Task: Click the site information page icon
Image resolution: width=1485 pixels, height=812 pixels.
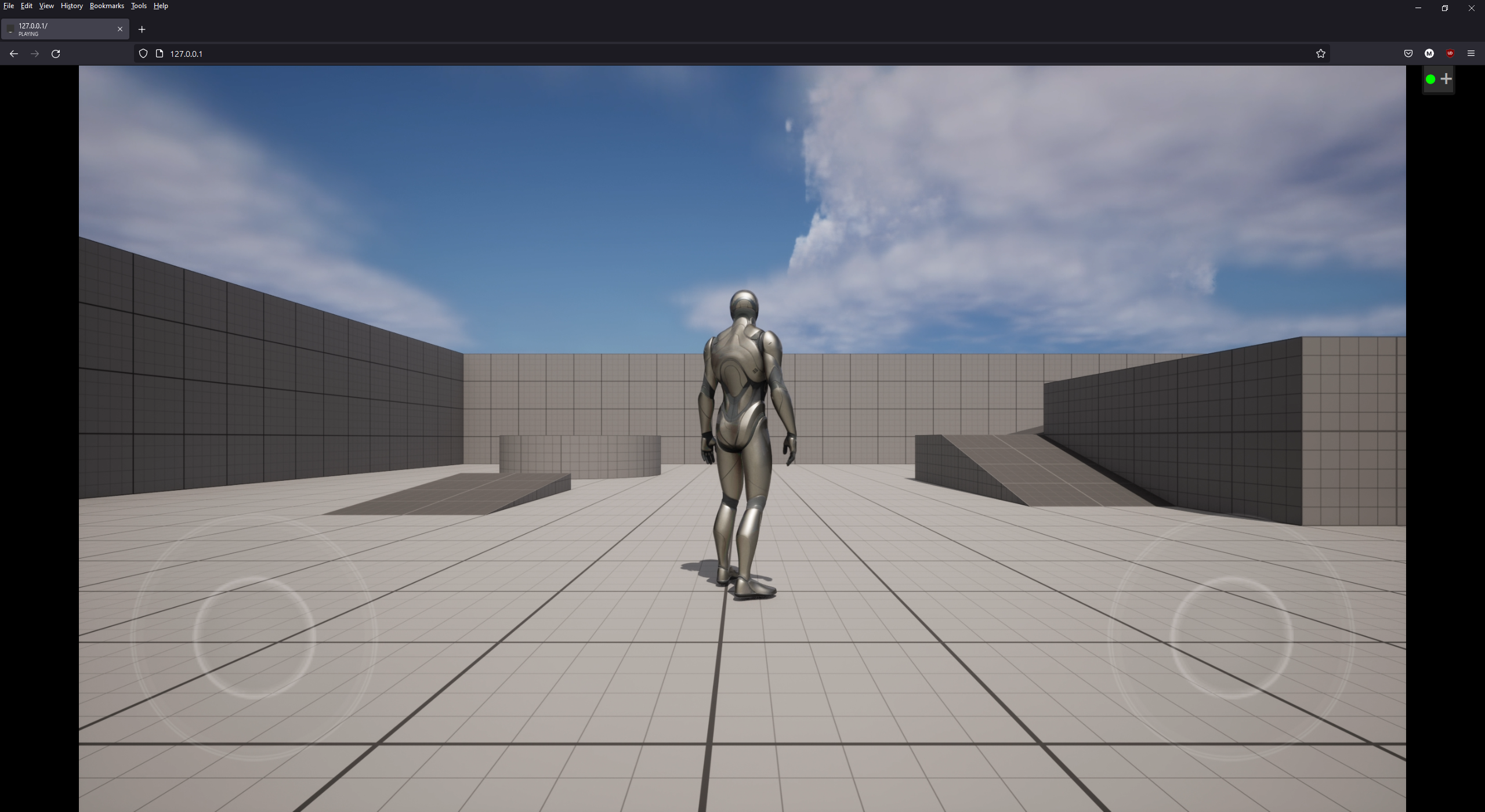Action: [160, 53]
